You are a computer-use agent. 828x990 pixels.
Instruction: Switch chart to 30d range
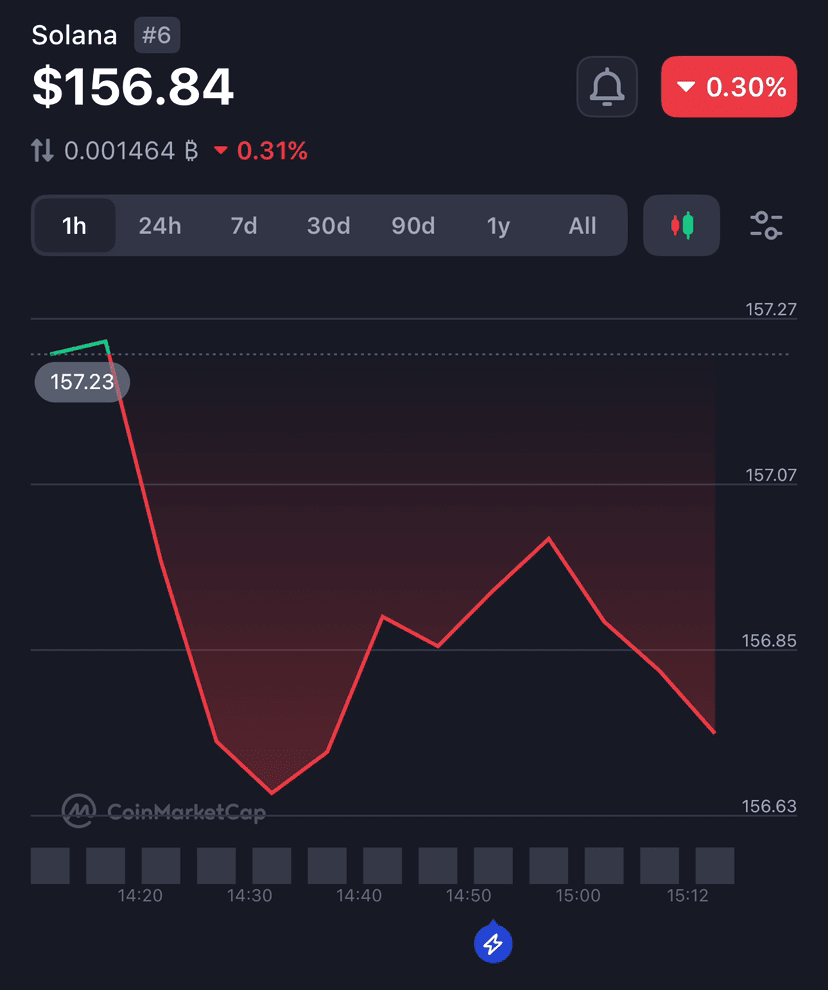click(328, 225)
